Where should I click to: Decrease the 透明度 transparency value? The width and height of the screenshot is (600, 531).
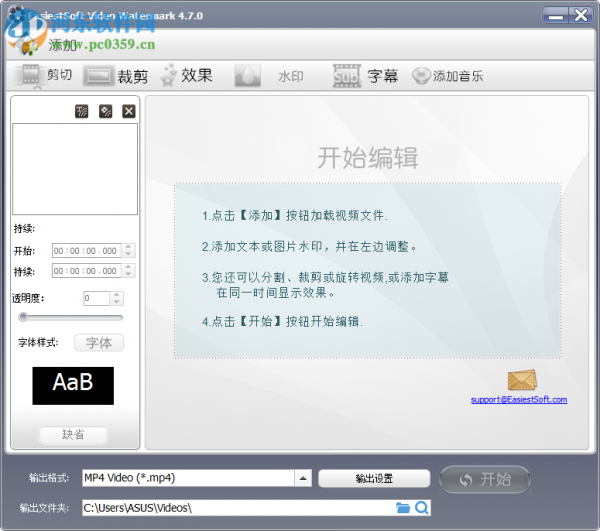(117, 302)
